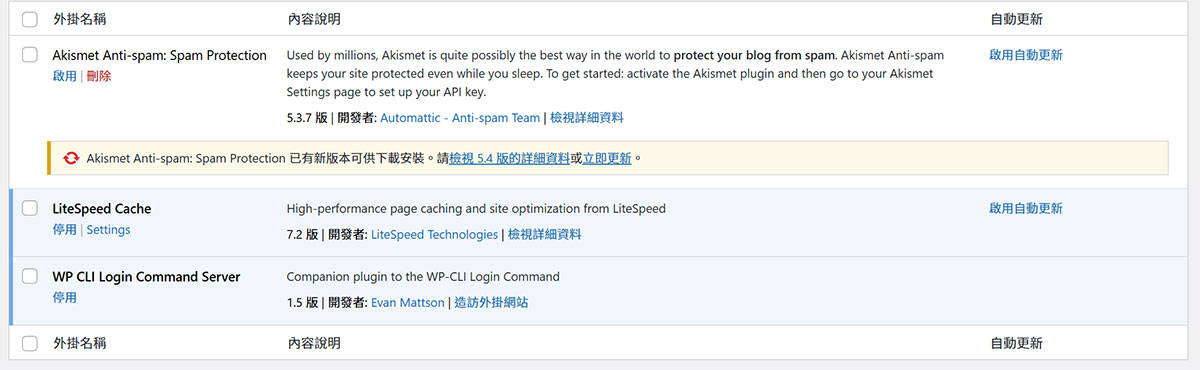Tick the Akismet Anti-spam plugin checkbox
1200x370 pixels.
[30, 56]
